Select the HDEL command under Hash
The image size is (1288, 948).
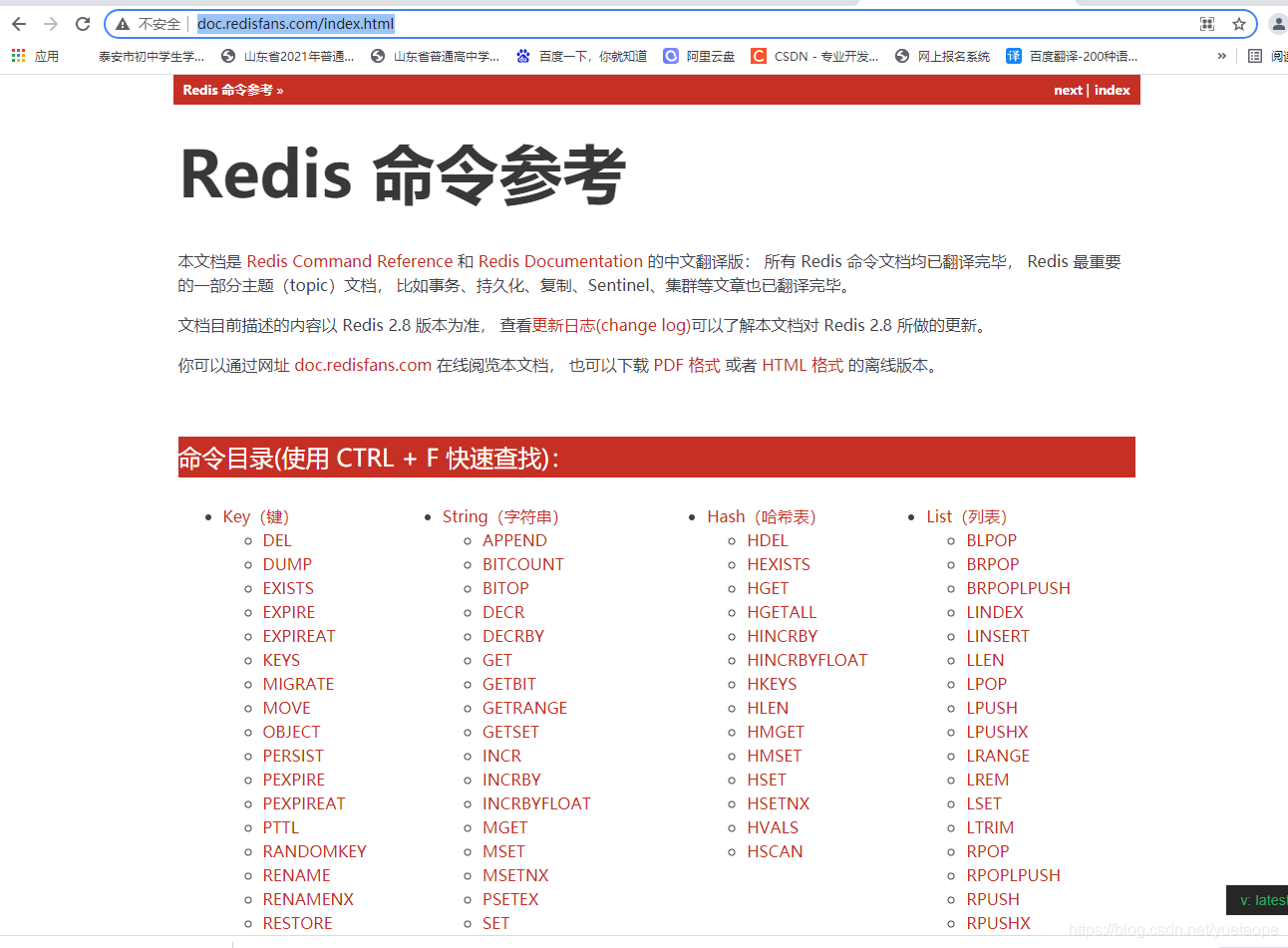767,540
